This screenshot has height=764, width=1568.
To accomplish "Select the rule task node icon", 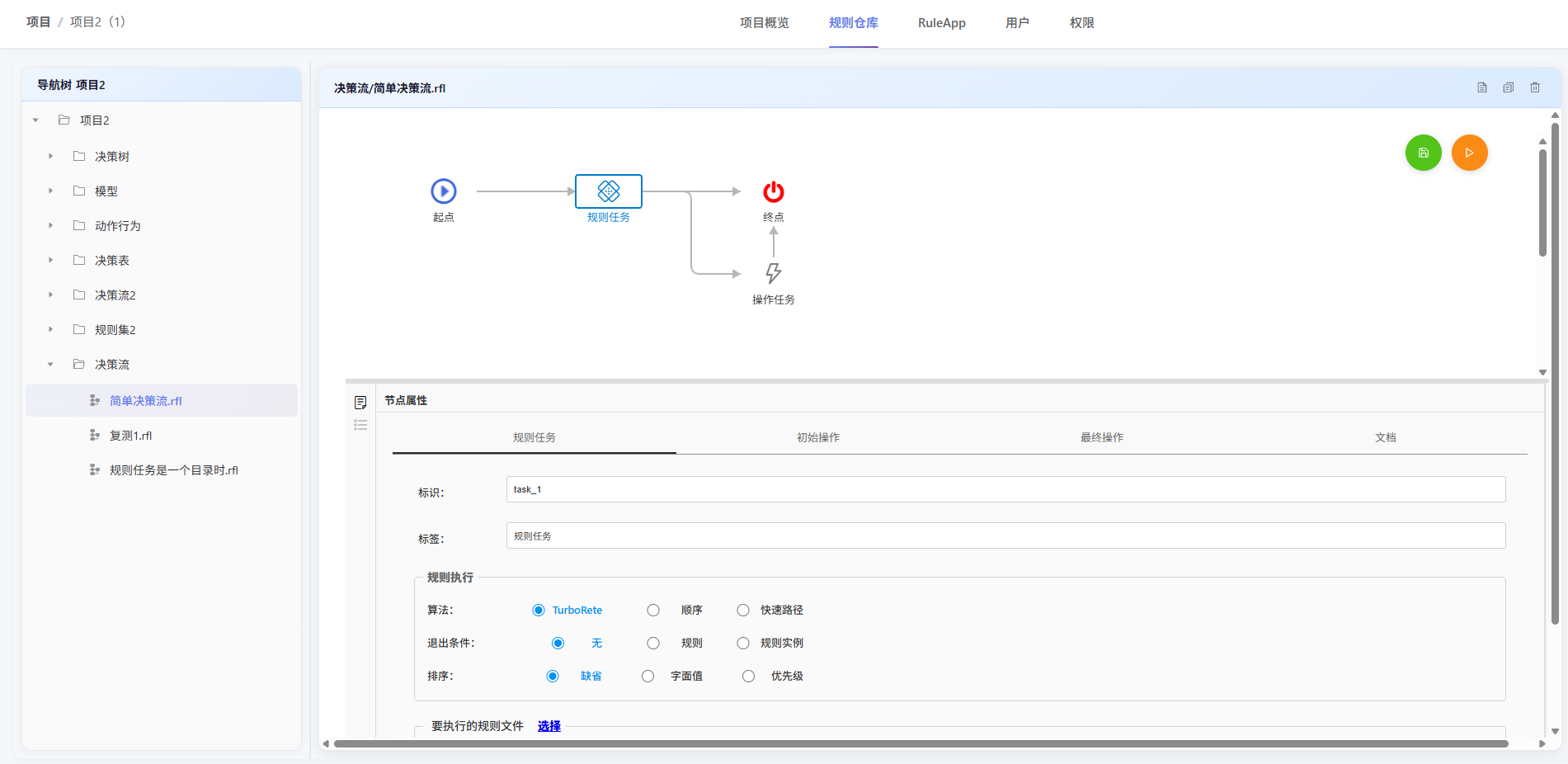I will pos(609,191).
